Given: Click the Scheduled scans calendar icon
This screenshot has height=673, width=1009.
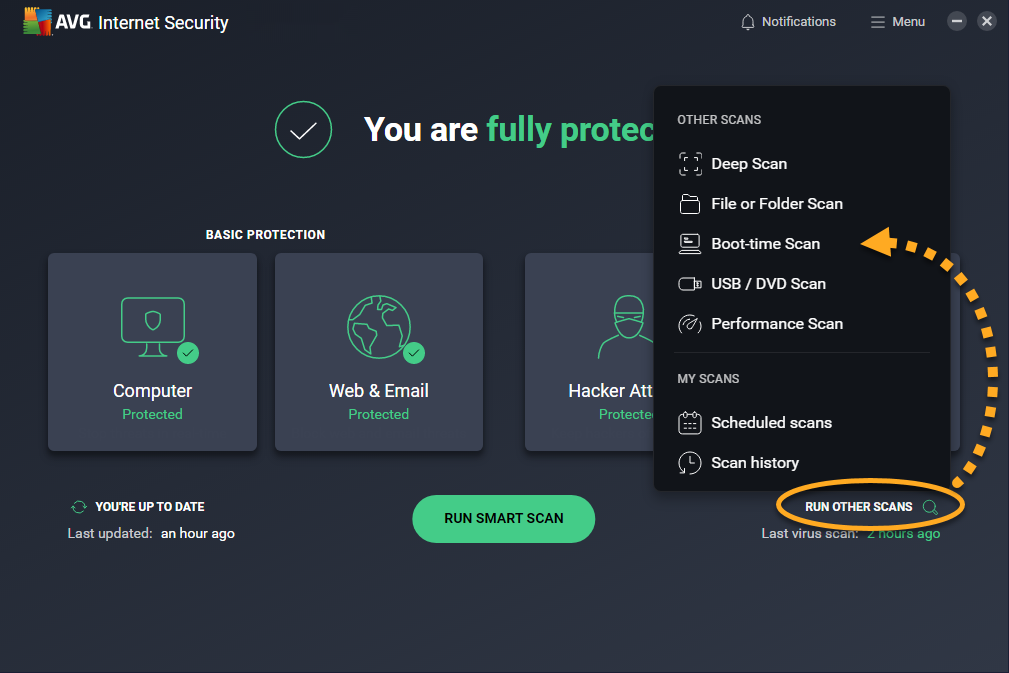Looking at the screenshot, I should pyautogui.click(x=690, y=423).
